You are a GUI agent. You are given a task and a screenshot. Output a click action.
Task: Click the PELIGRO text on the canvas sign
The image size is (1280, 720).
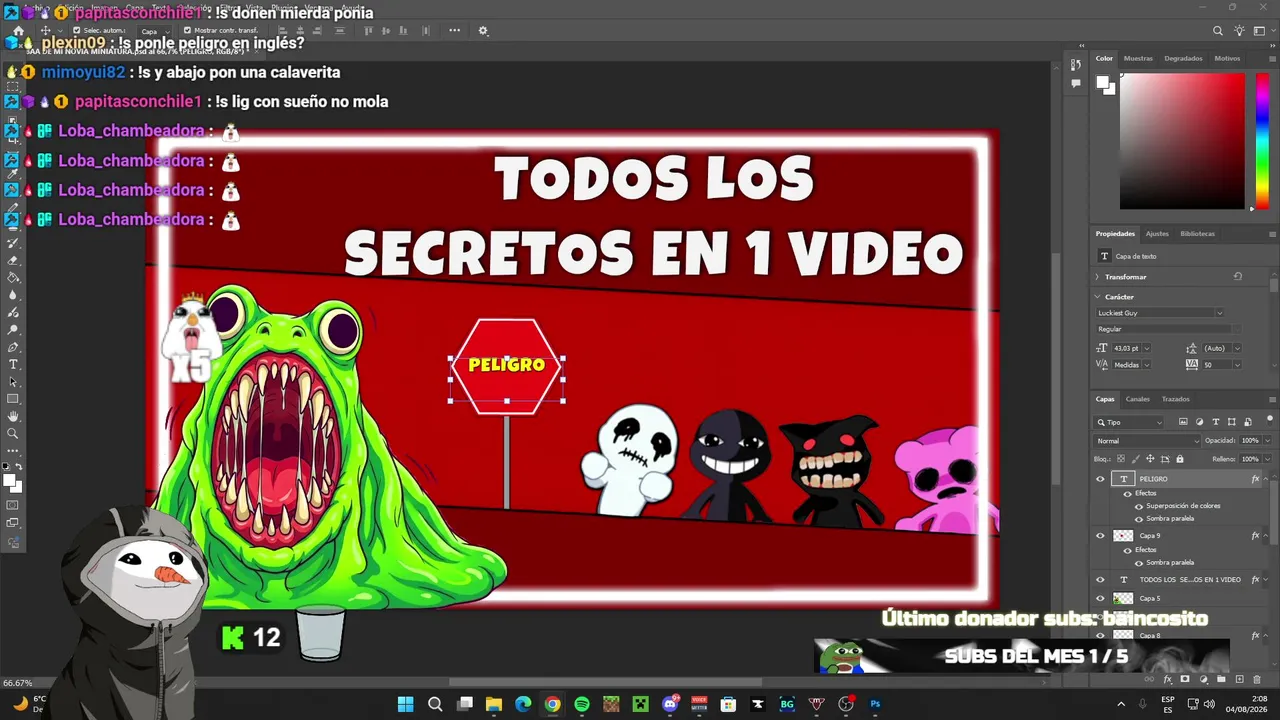[x=506, y=365]
